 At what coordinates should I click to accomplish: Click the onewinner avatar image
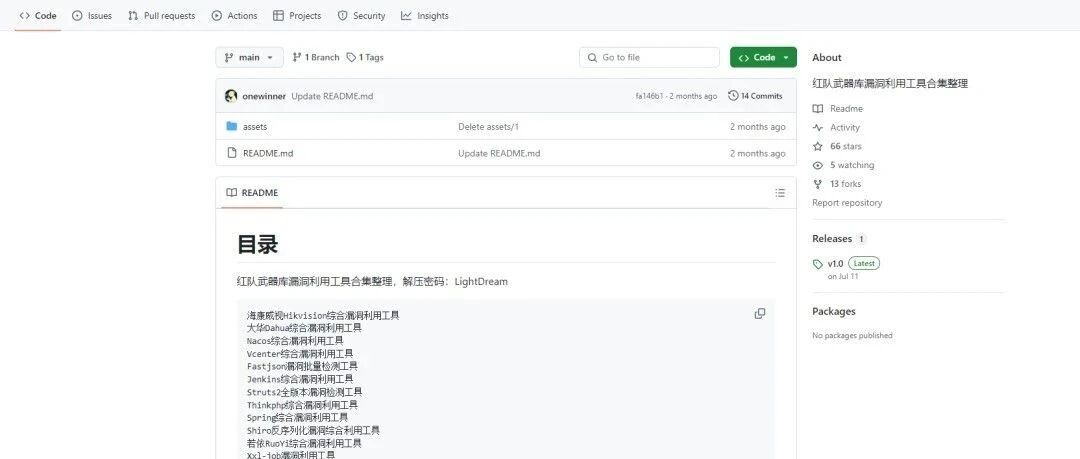(231, 96)
